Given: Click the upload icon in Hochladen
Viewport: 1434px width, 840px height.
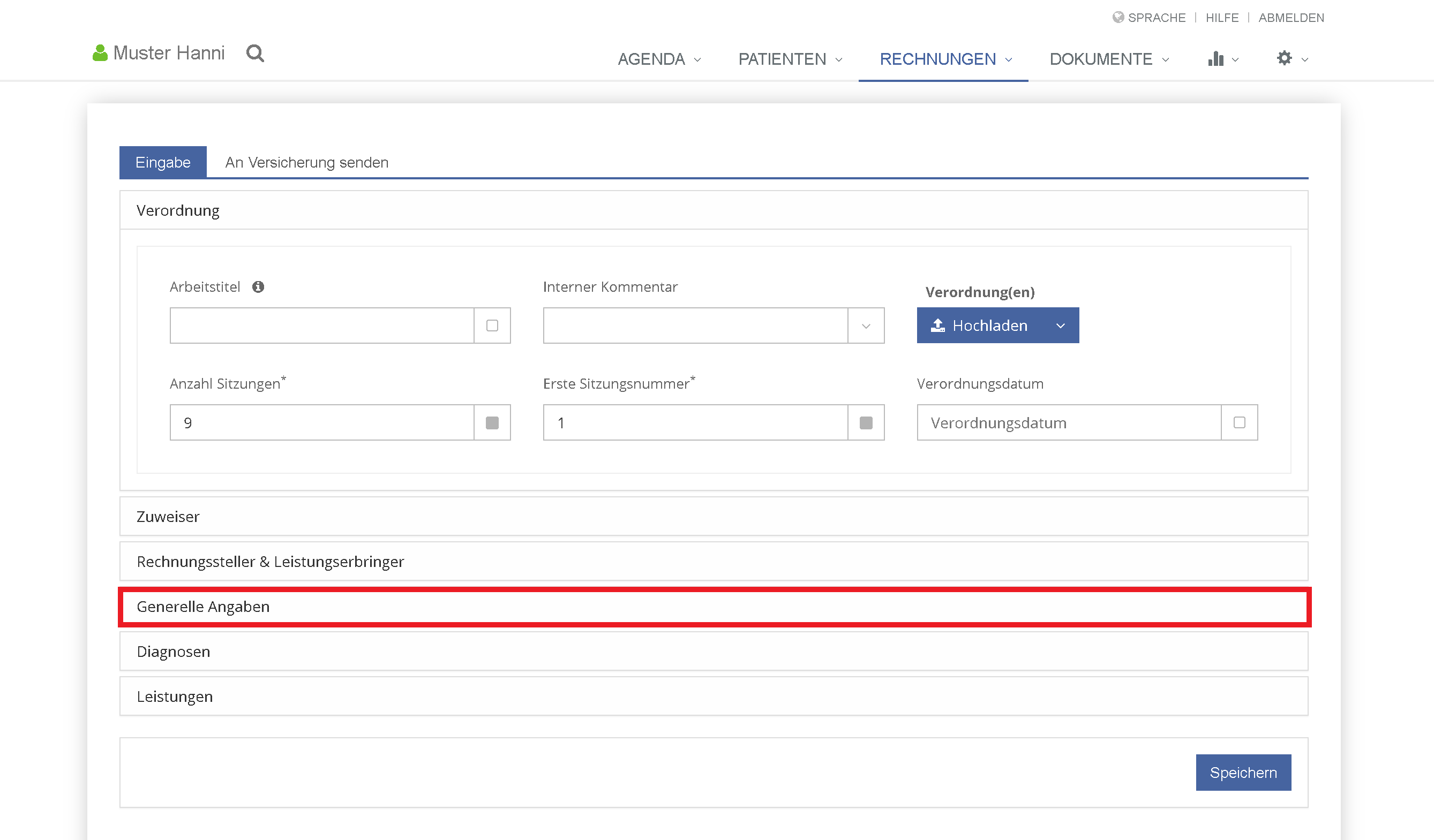Looking at the screenshot, I should [x=938, y=326].
